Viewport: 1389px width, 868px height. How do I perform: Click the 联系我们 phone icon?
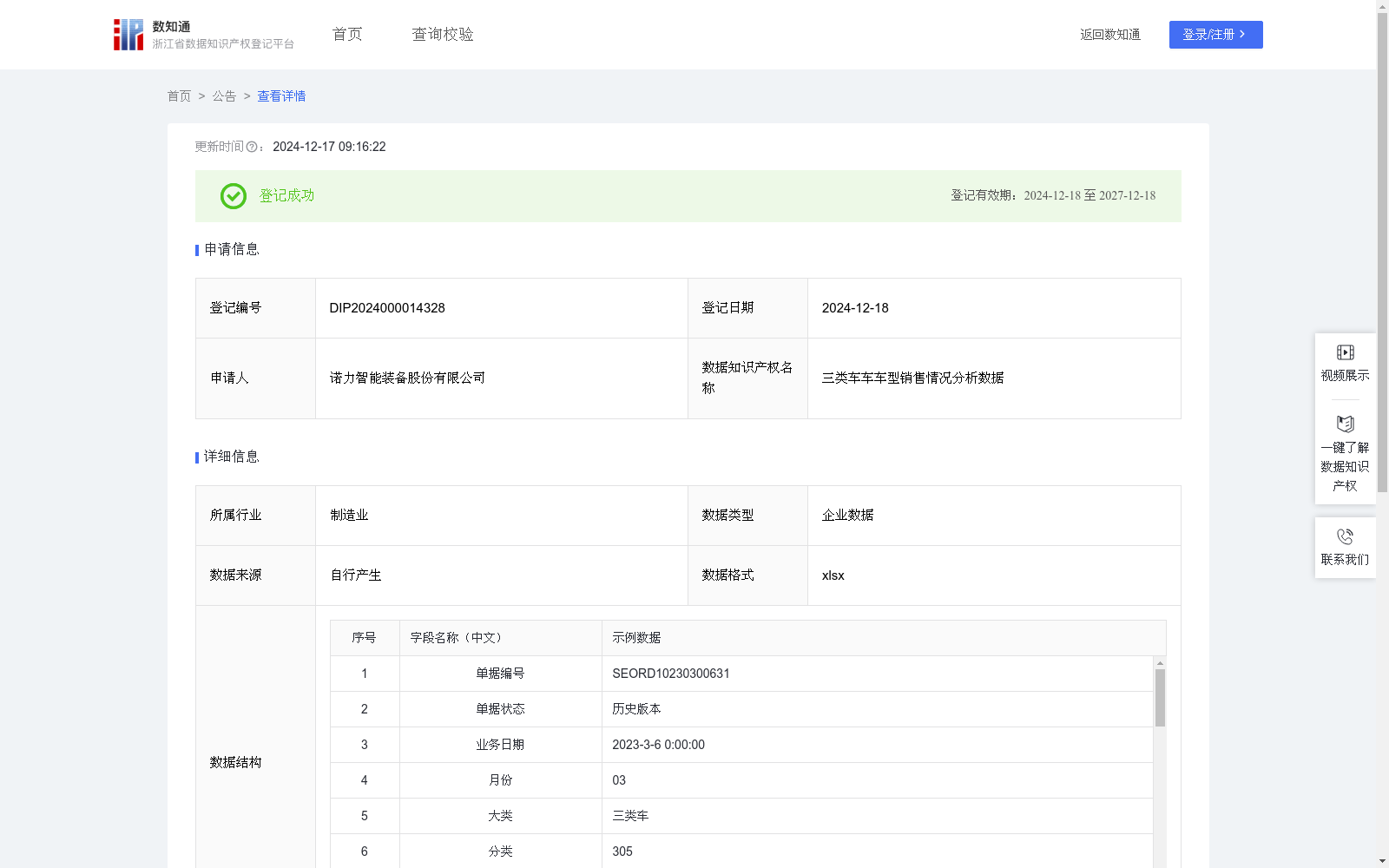[1345, 536]
